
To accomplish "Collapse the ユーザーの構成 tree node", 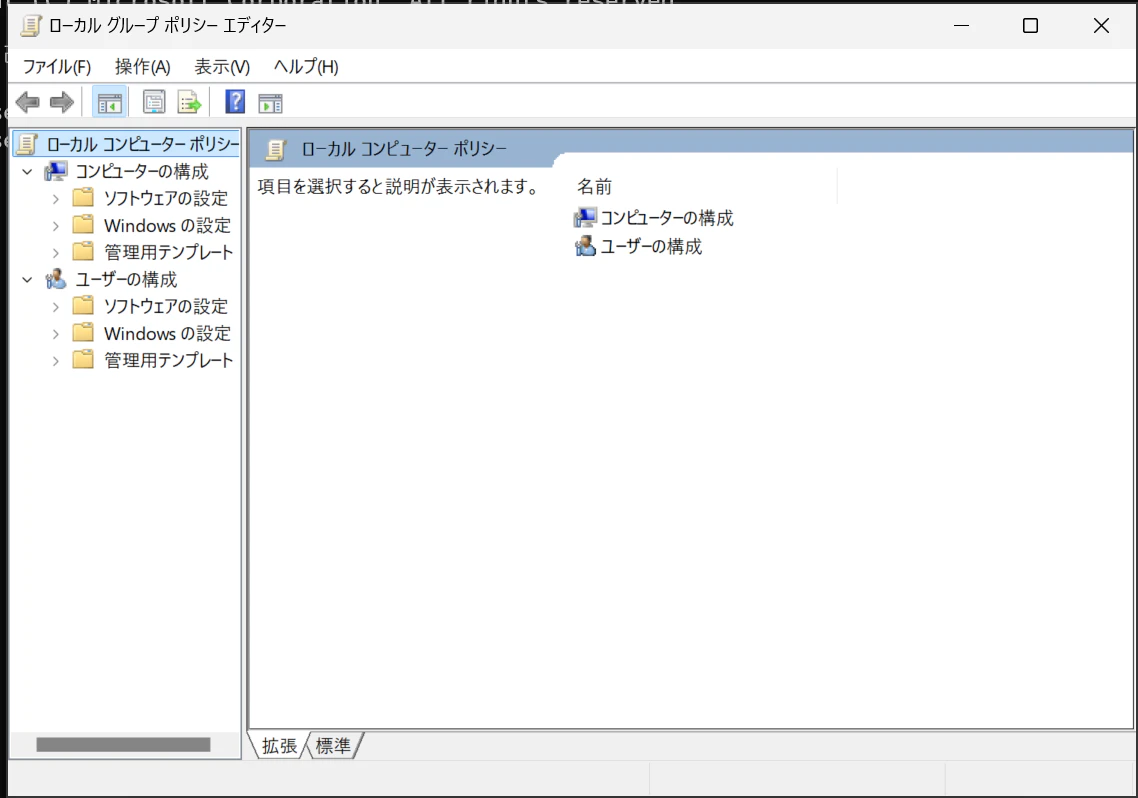I will coord(28,279).
